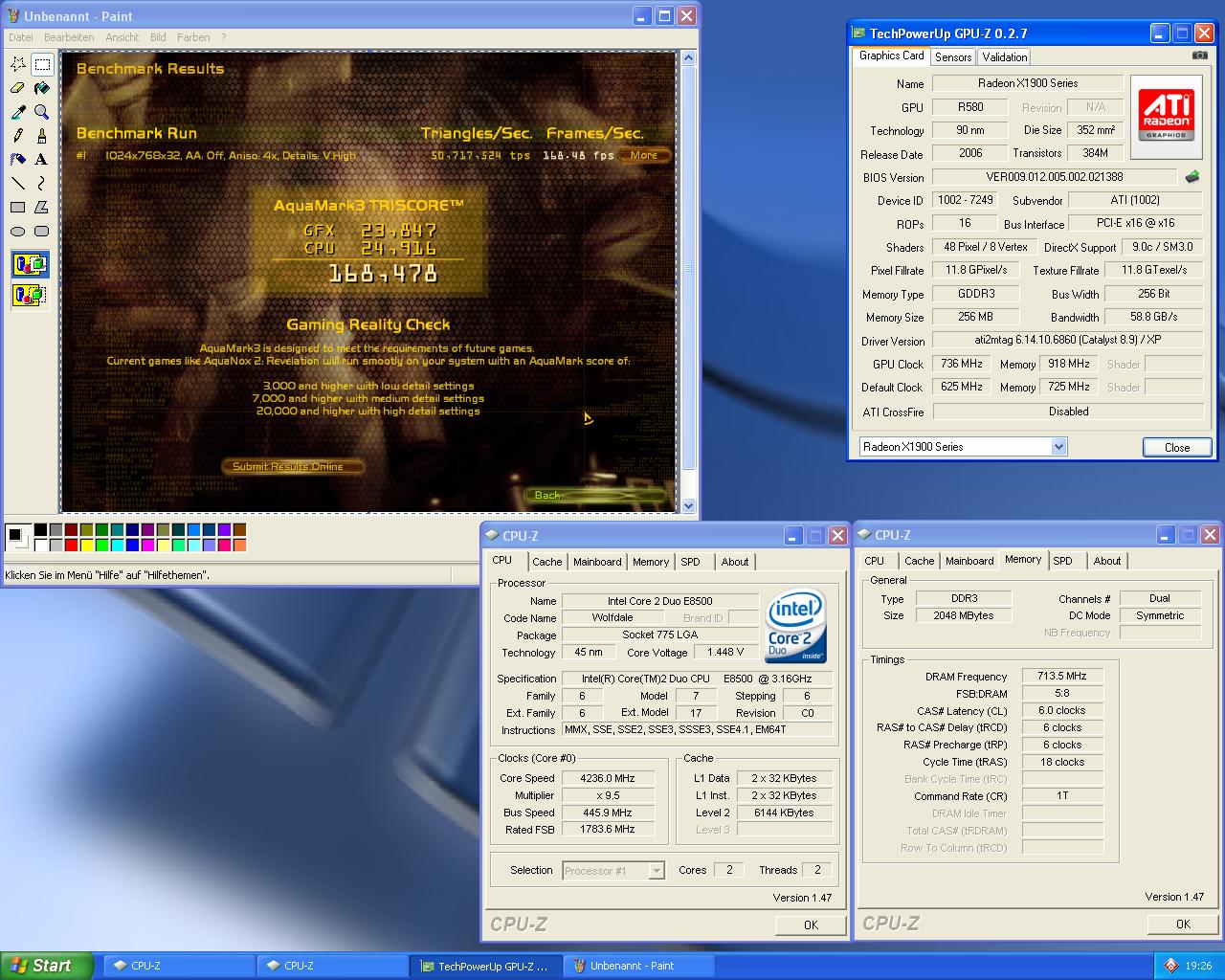
Task: Switch to the Sensors tab in GPU-Z
Action: point(953,57)
